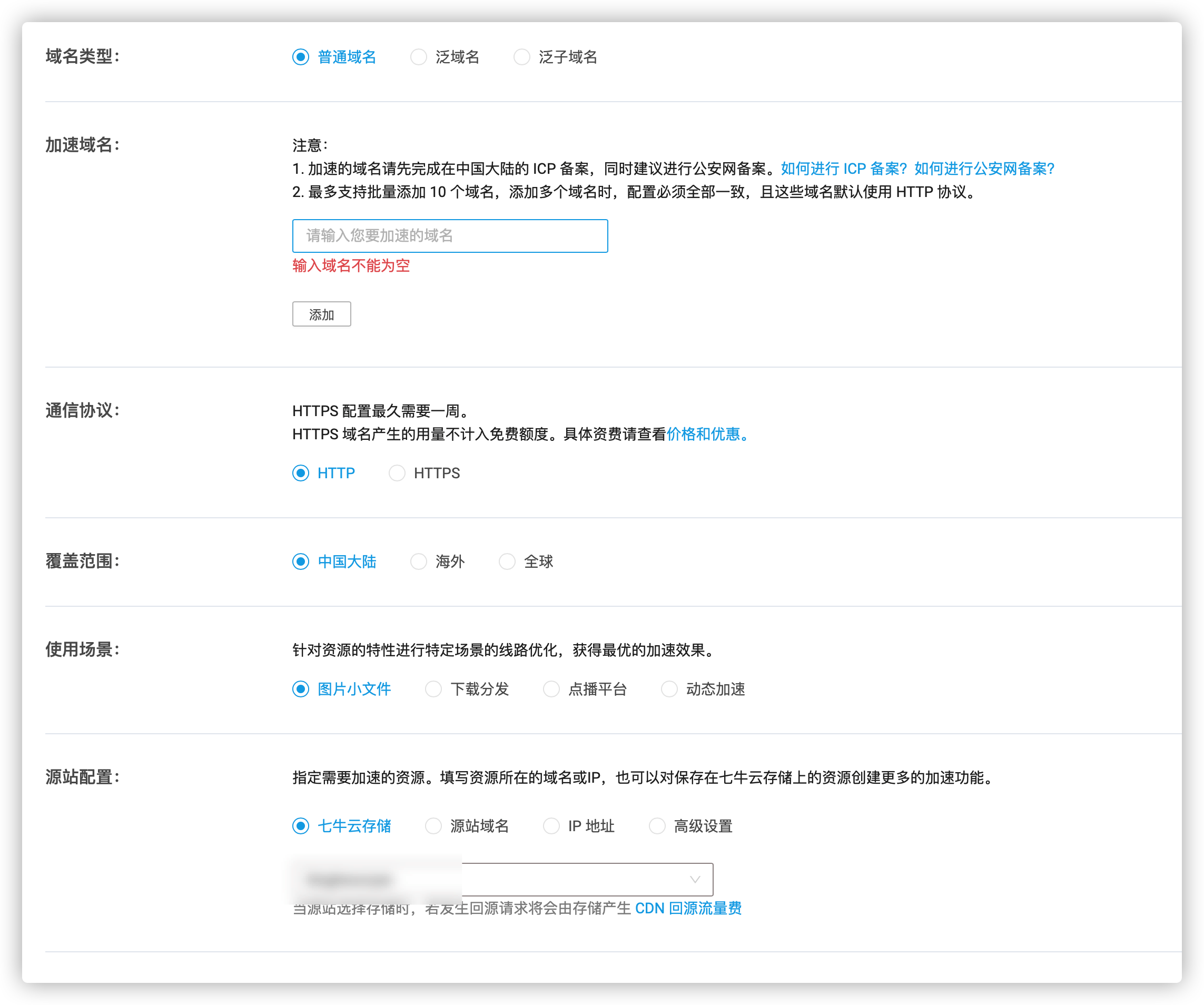This screenshot has width=1204, height=1005.
Task: Open the 如何进行公安网备案 link
Action: (x=984, y=169)
